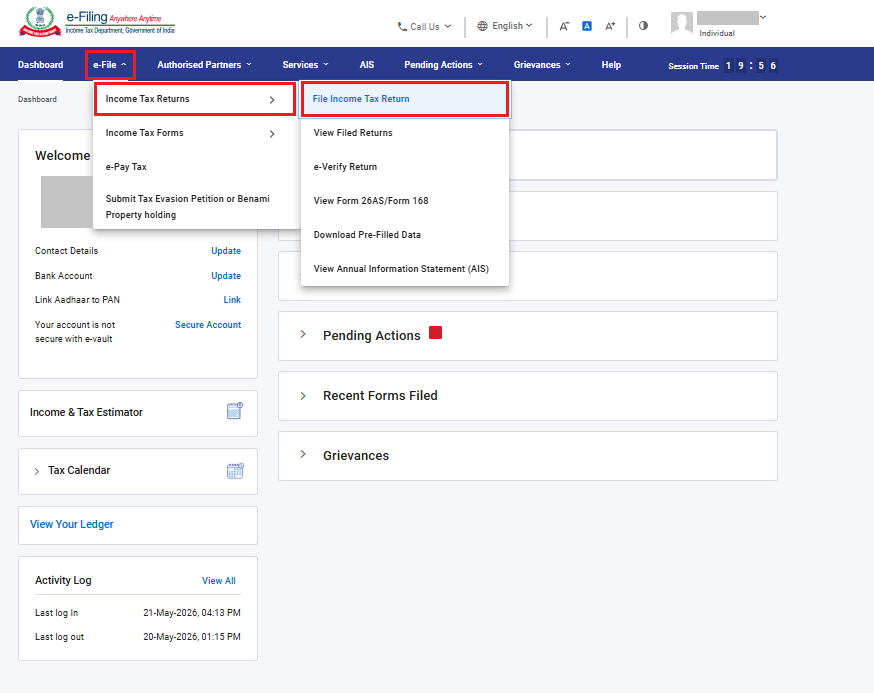Open View Form 26AS/Form 168
Screen dimensions: 874x693
click(371, 201)
